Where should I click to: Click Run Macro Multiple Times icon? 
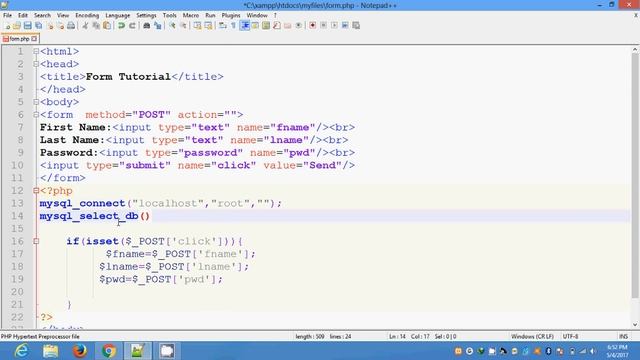coord(345,26)
